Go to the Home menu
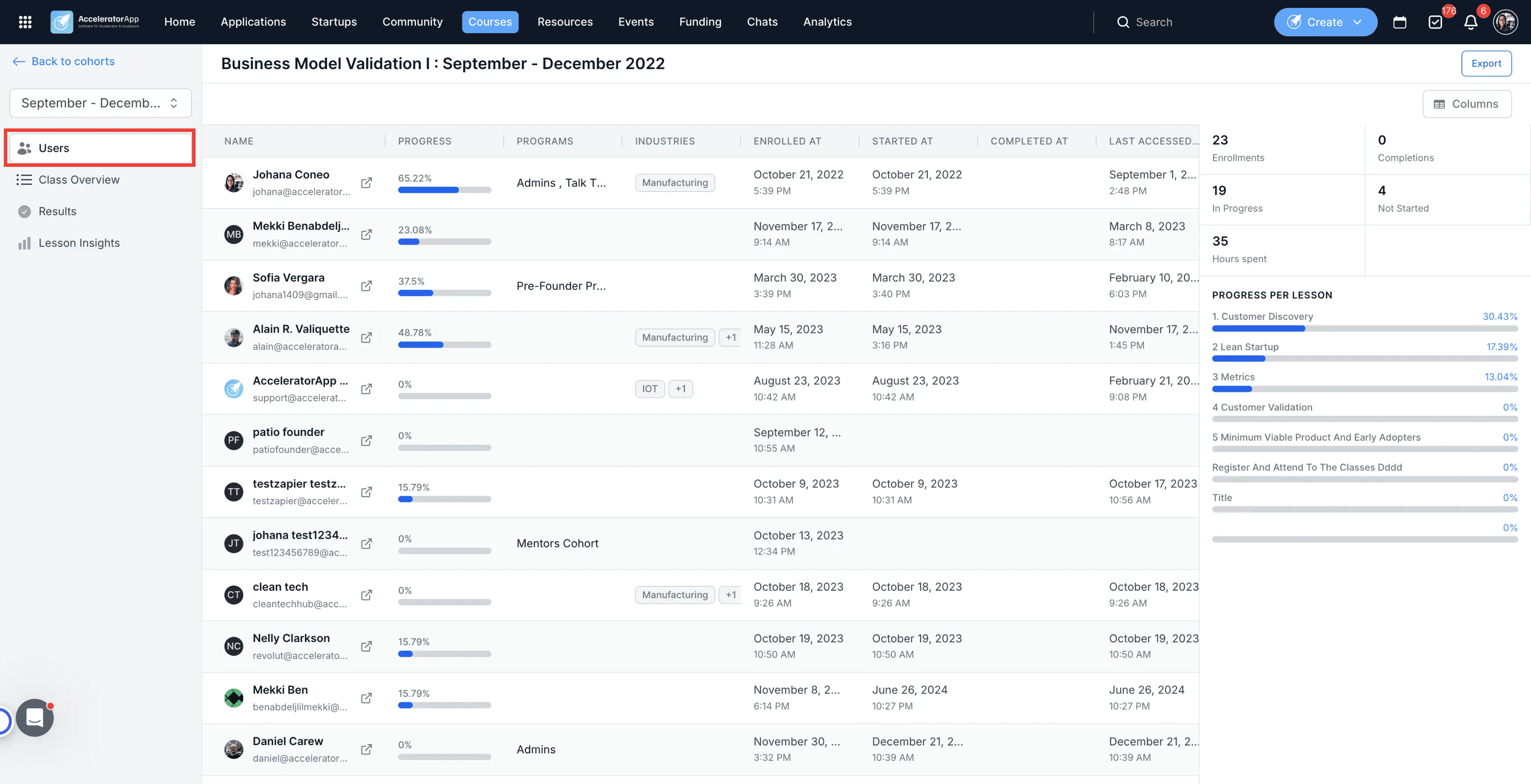This screenshot has width=1531, height=784. tap(179, 22)
